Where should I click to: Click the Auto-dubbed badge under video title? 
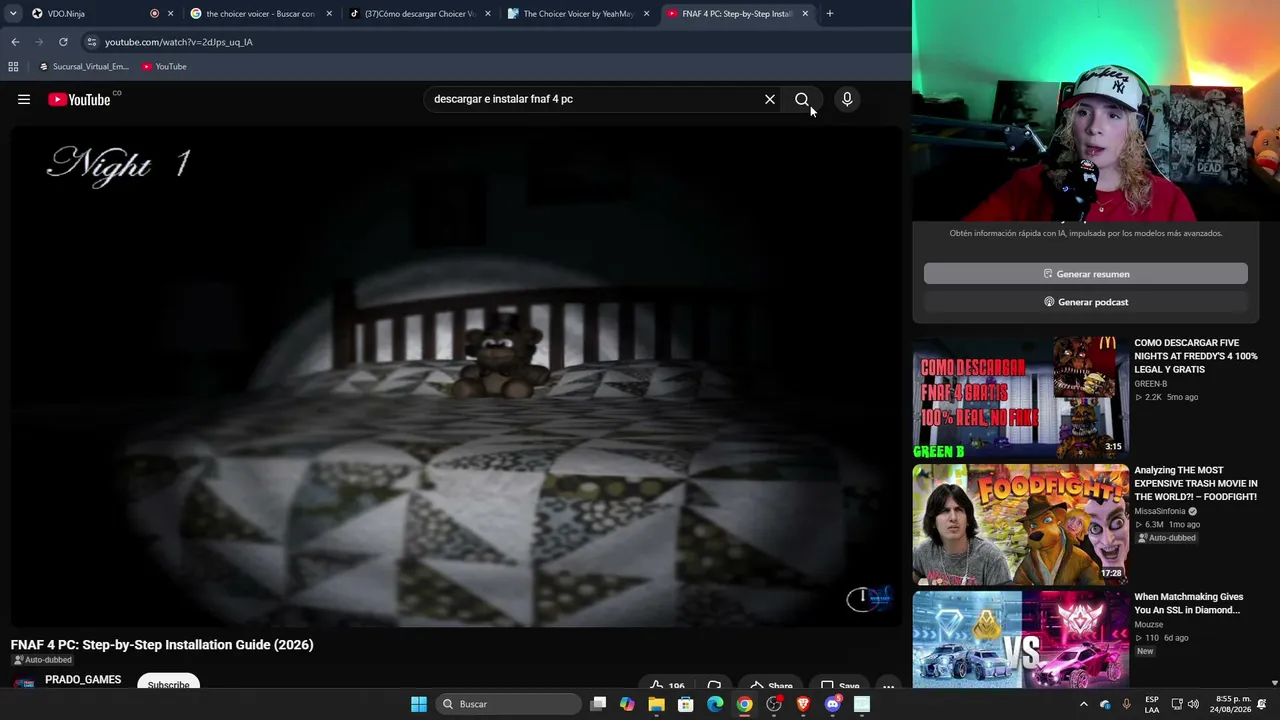point(42,660)
